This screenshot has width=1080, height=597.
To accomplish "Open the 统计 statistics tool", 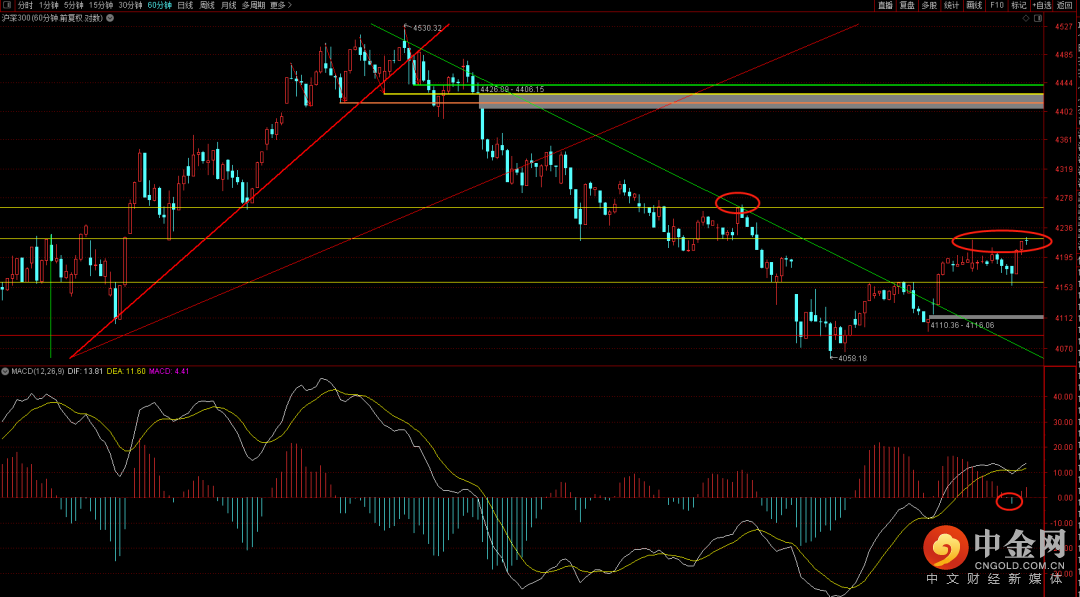I will (x=951, y=5).
